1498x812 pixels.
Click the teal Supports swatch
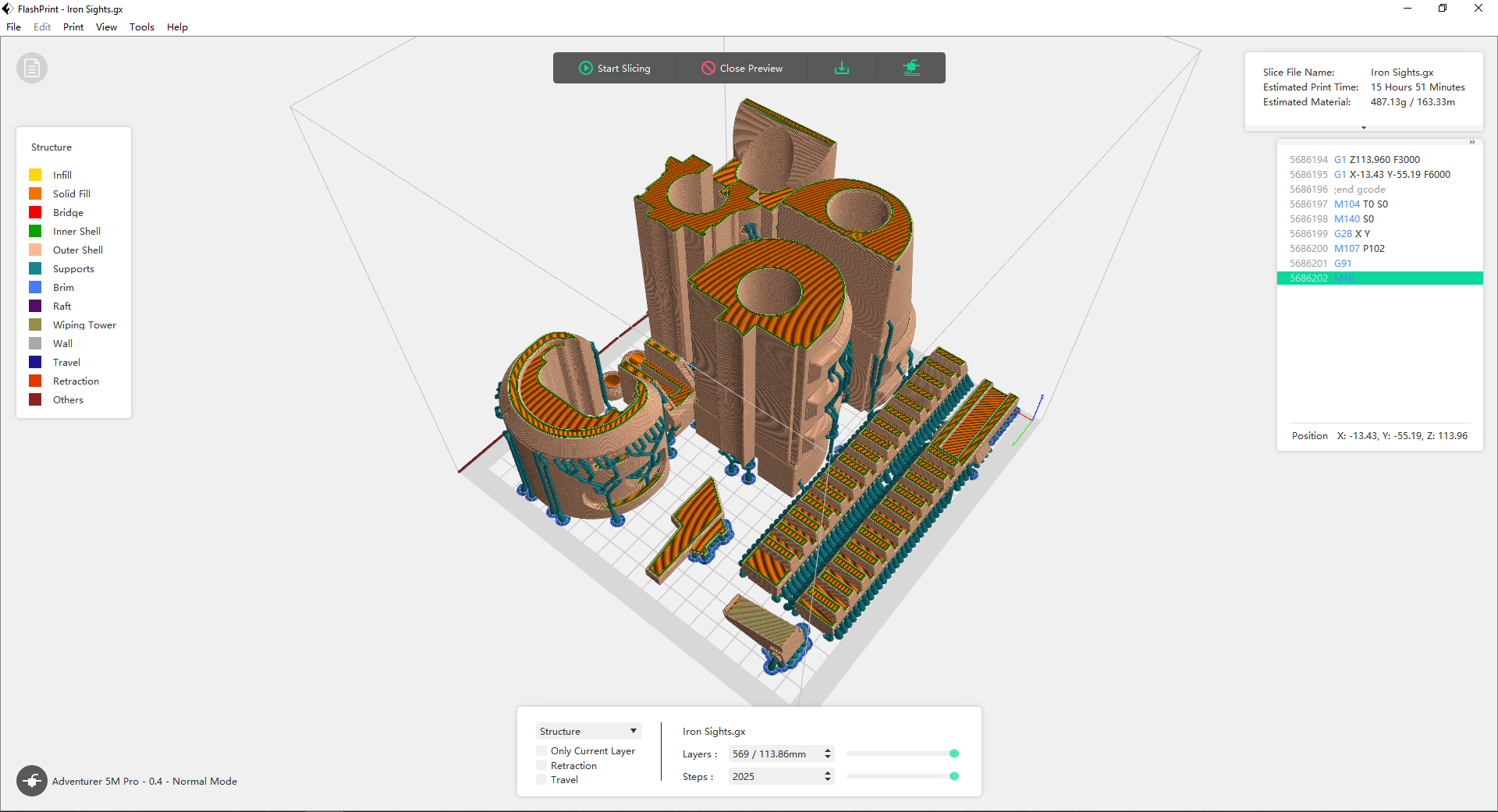click(35, 268)
